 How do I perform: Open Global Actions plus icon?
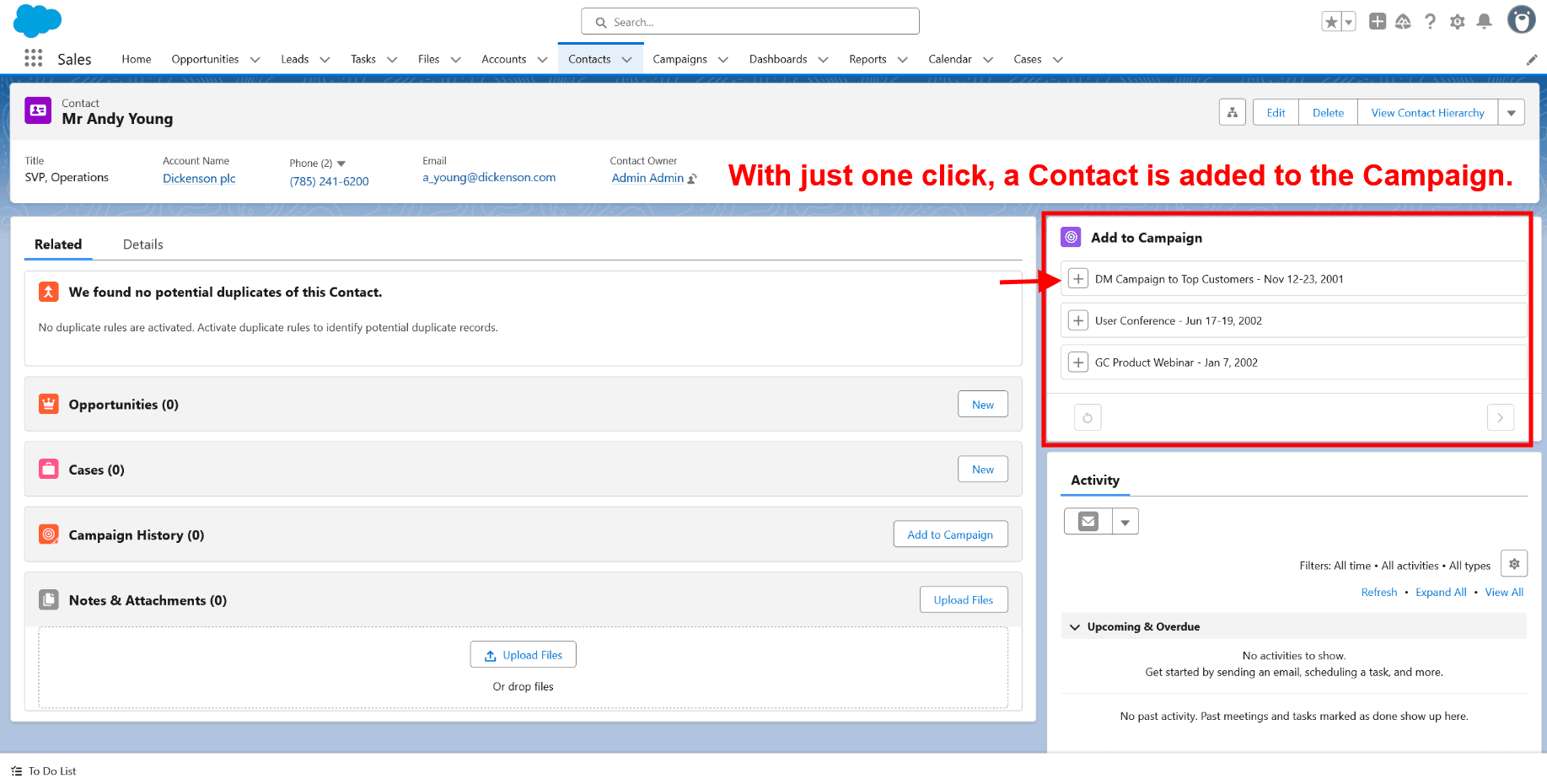coord(1378,22)
